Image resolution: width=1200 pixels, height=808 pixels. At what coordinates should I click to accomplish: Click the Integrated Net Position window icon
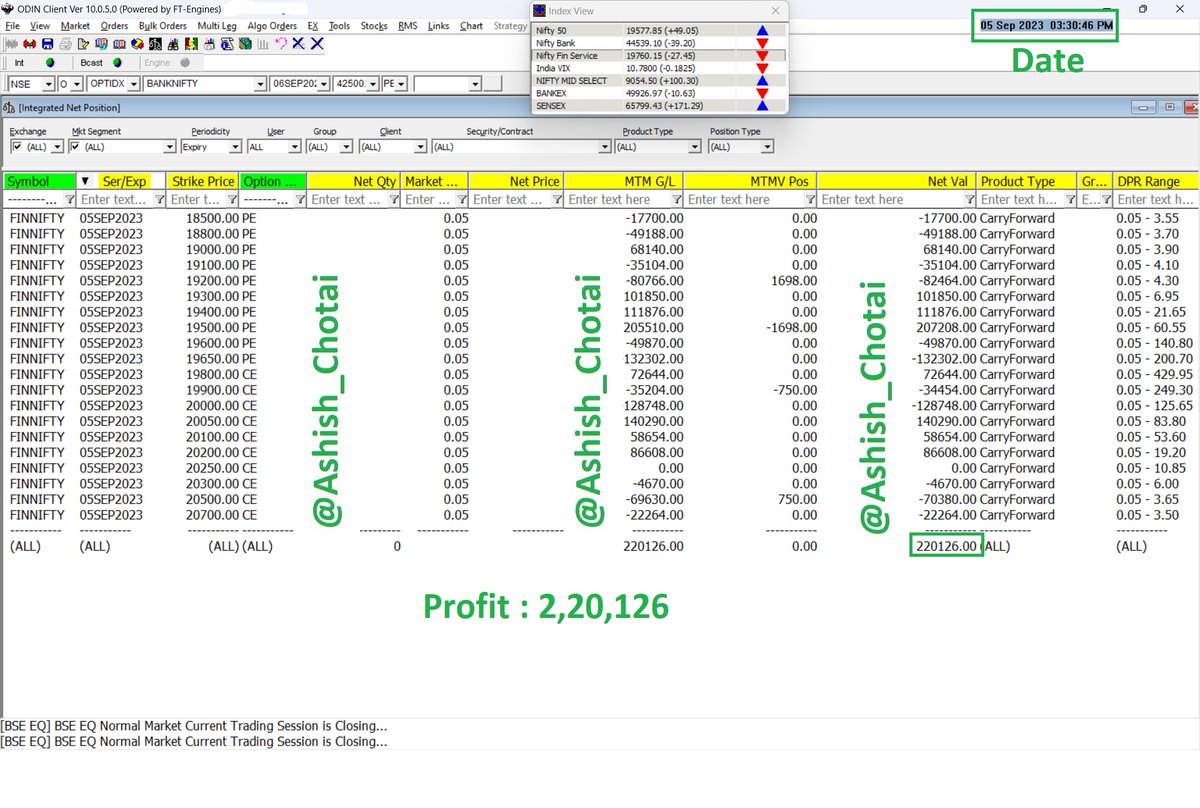click(x=9, y=107)
